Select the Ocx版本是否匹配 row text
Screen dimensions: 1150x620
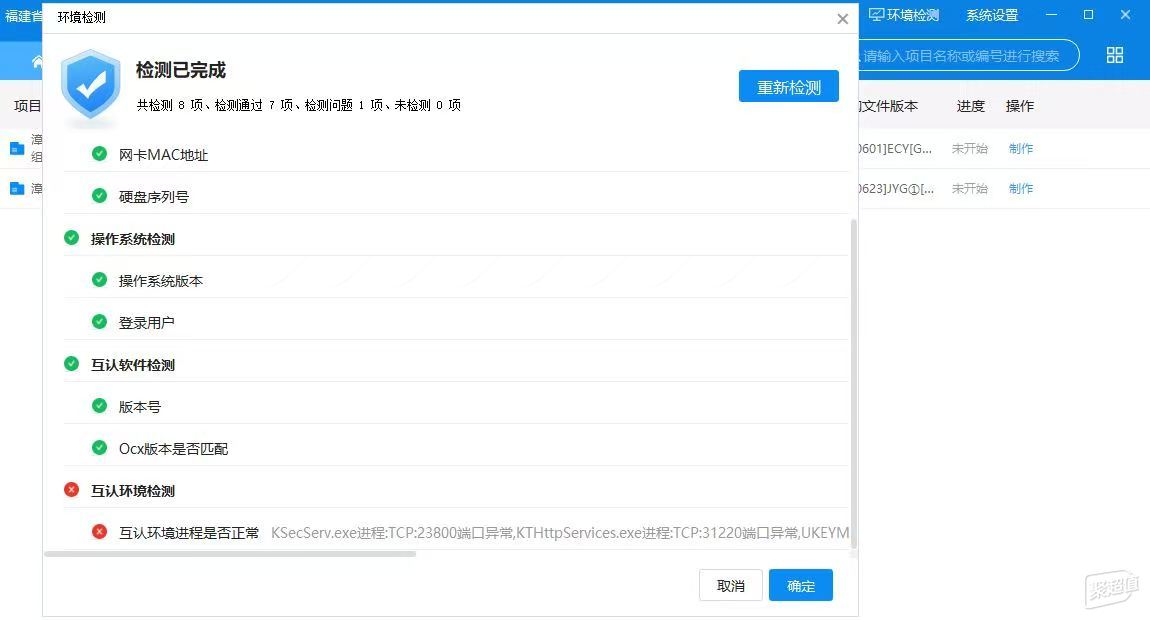[173, 448]
